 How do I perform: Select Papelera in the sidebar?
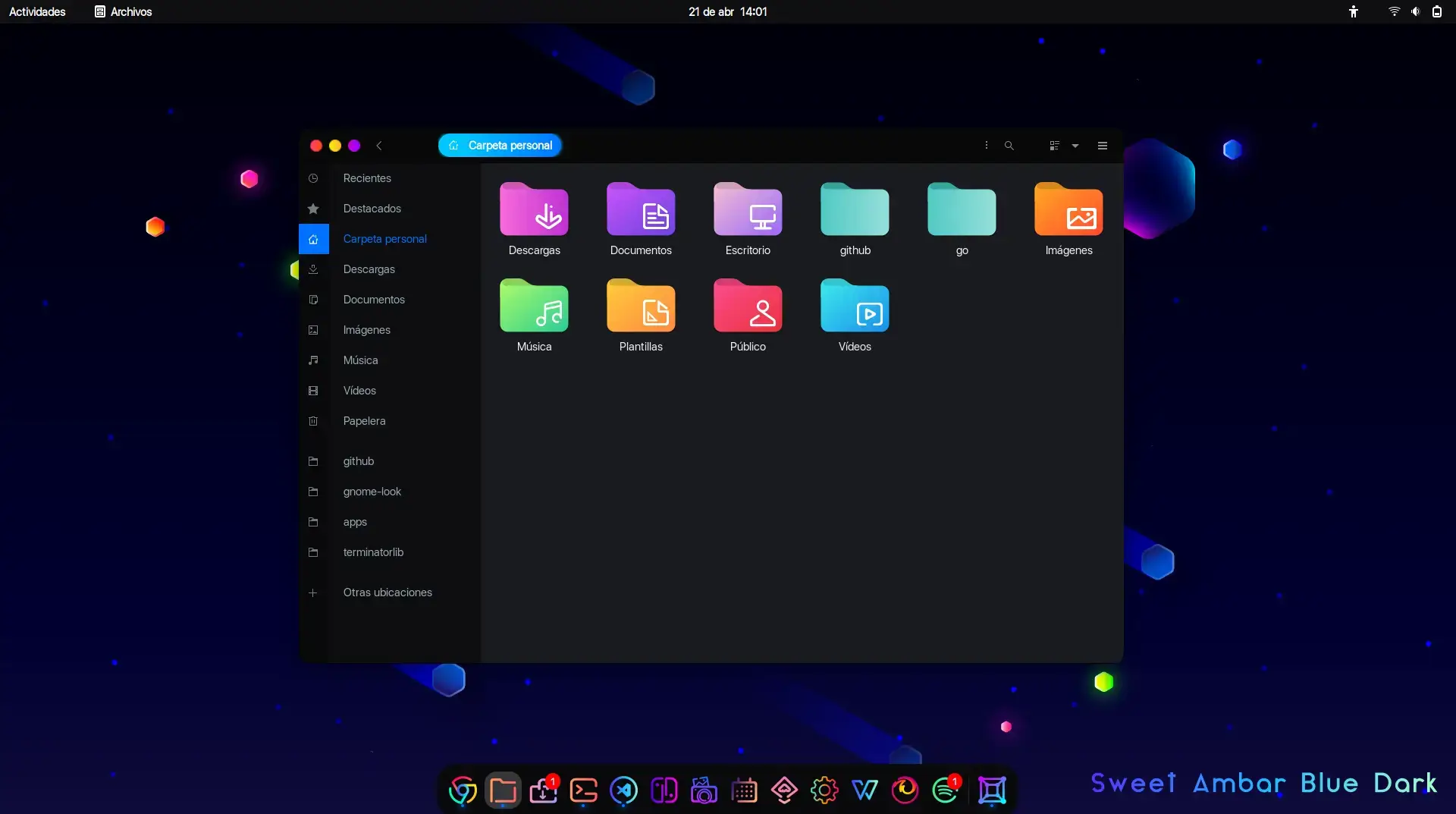tap(364, 421)
